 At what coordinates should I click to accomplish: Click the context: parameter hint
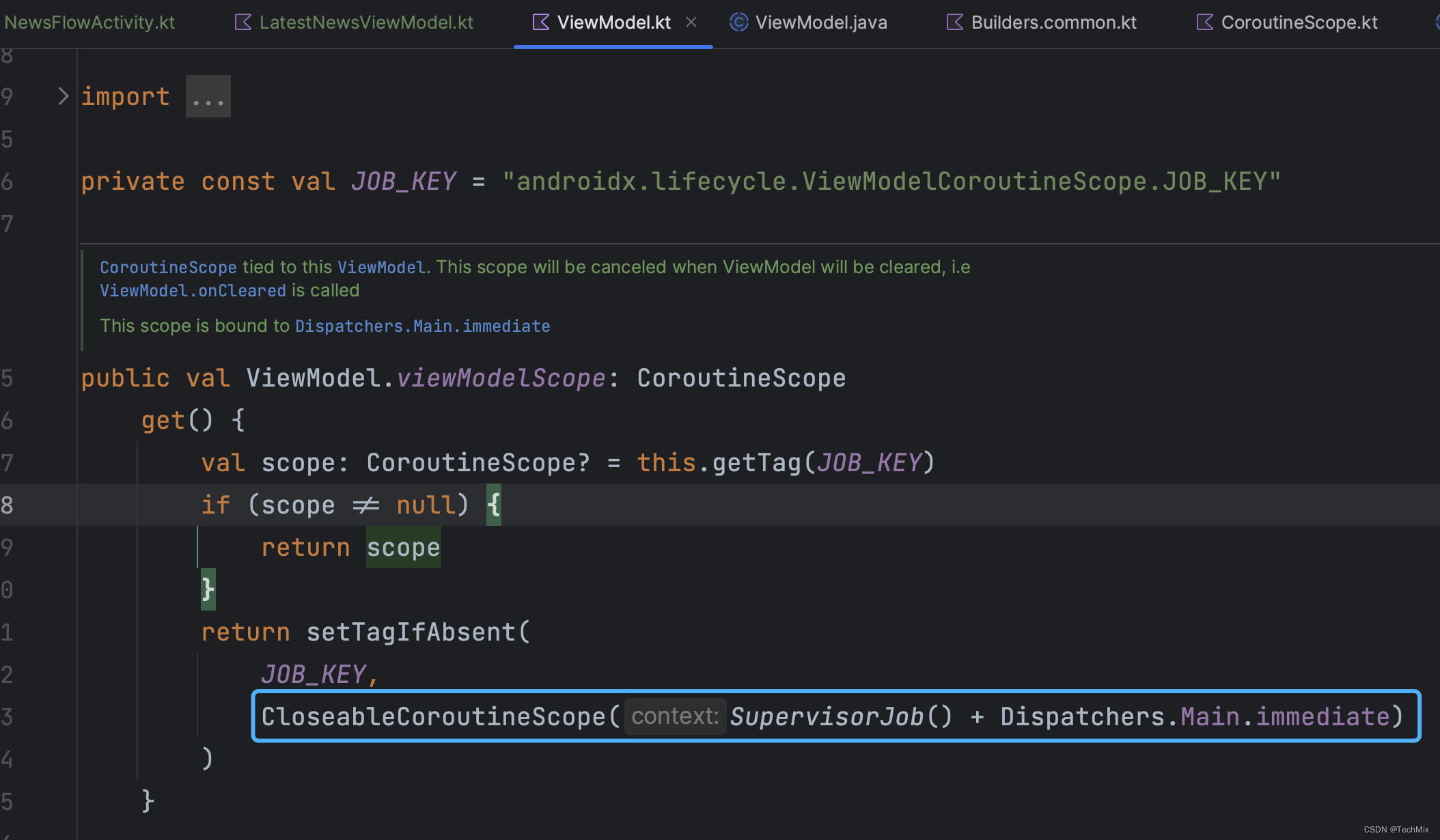pos(675,716)
